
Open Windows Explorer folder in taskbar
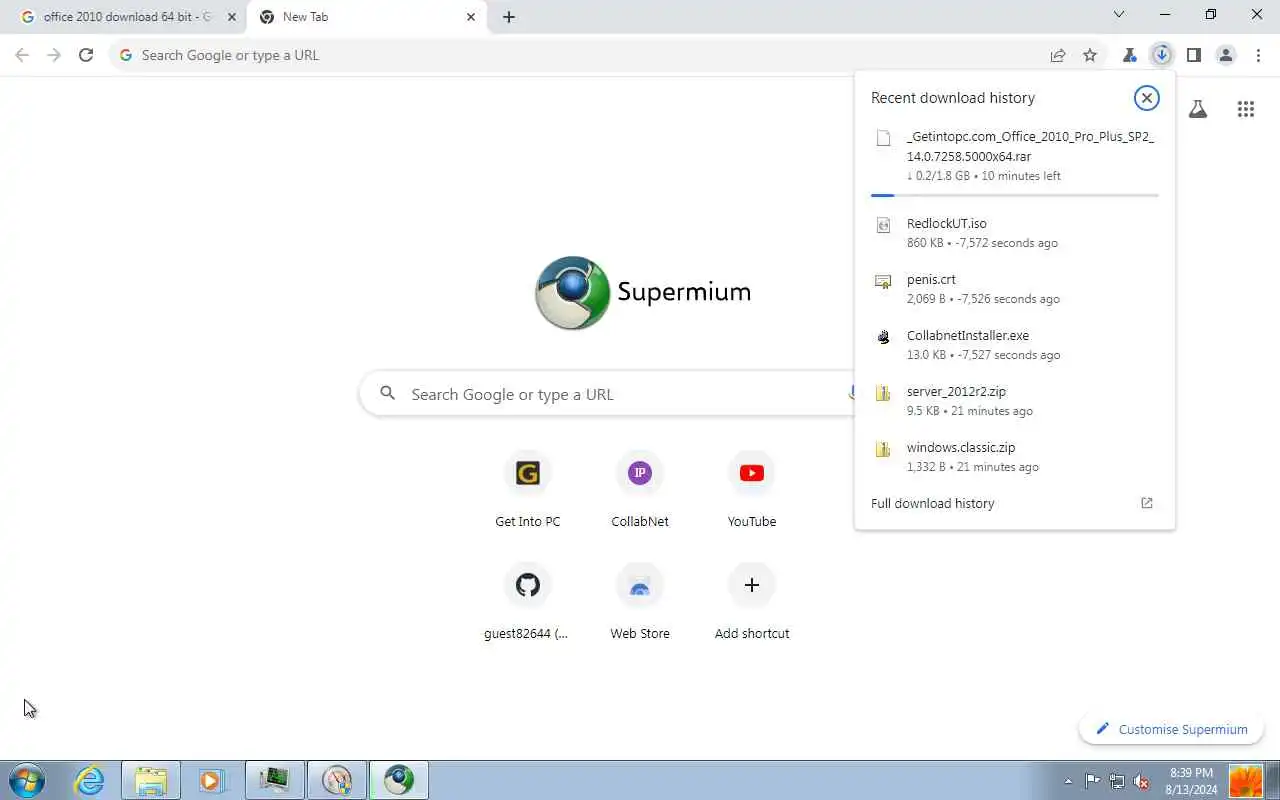151,780
